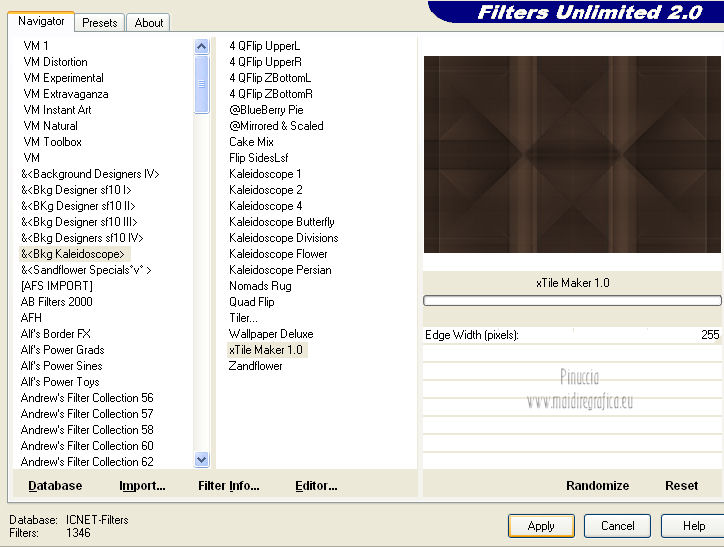Select Andrew's Filter Collection 62
This screenshot has height=547, width=724.
pos(87,462)
